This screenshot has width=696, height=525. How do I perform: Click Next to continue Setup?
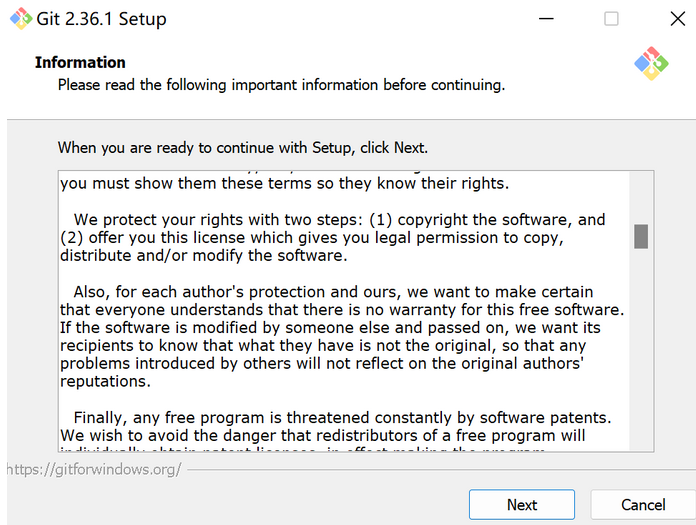(522, 505)
